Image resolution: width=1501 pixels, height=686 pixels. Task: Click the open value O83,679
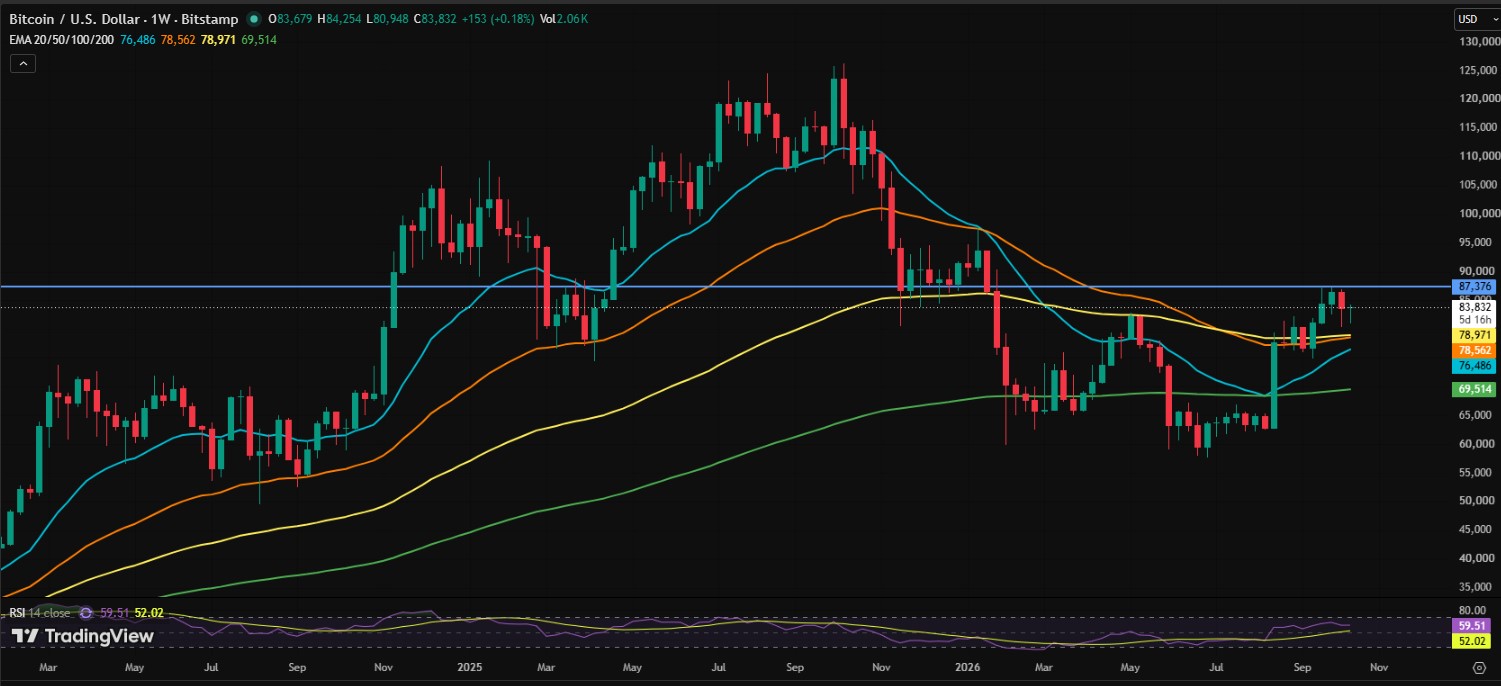(x=290, y=19)
